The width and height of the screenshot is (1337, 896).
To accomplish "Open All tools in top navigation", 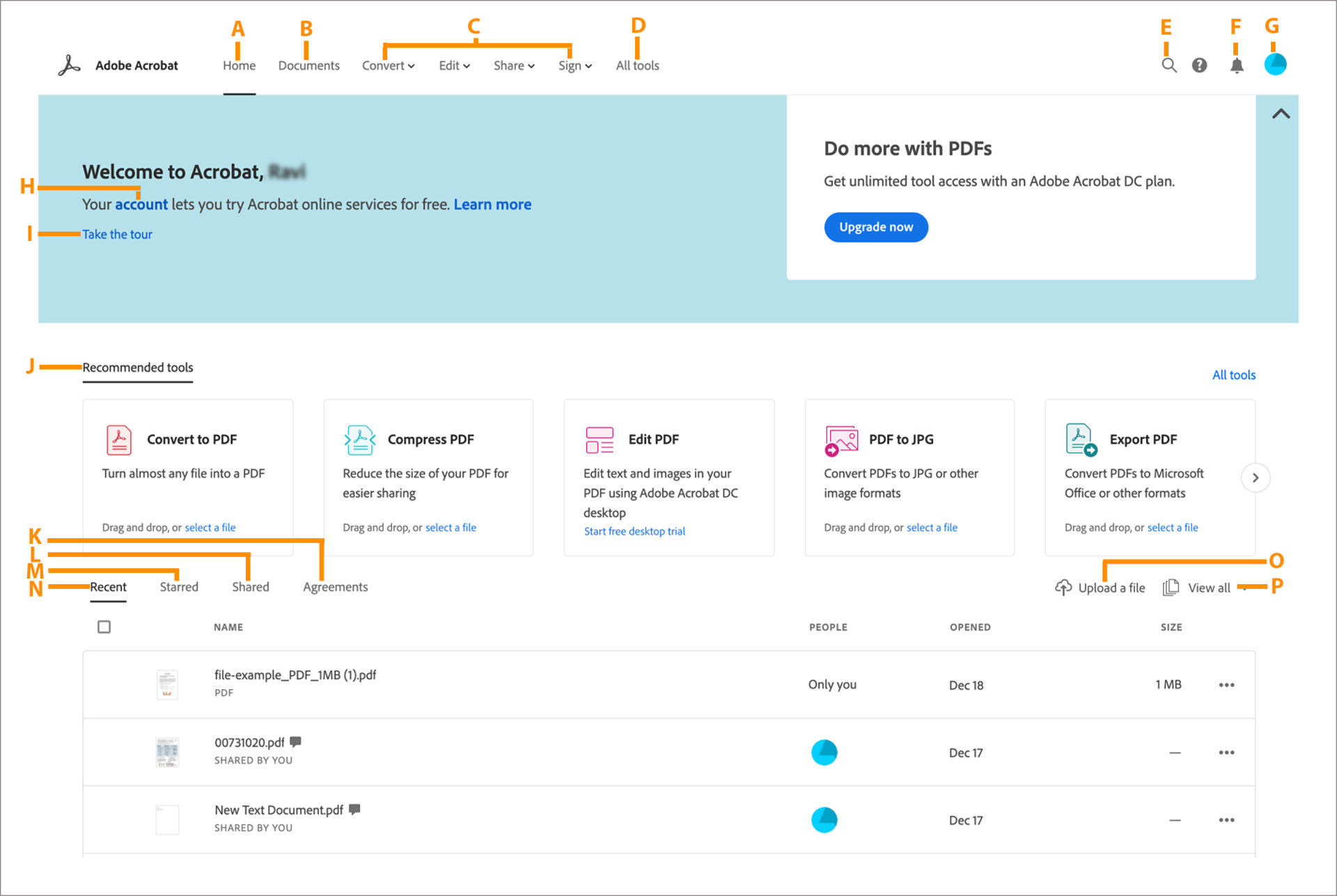I will click(637, 65).
